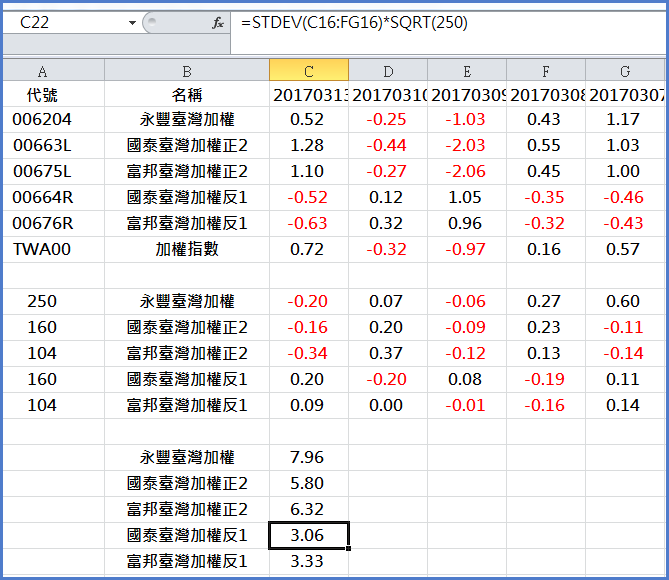Select cell containing 250 in column A
Viewport: 669px width, 580px height.
coord(53,302)
